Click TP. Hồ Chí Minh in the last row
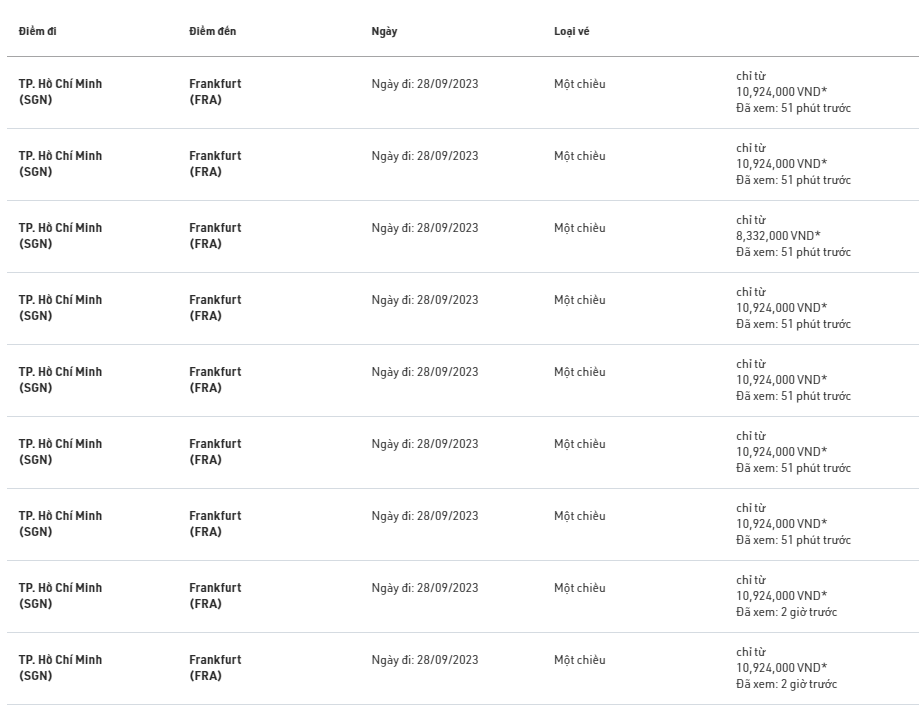This screenshot has width=924, height=718. [x=60, y=668]
